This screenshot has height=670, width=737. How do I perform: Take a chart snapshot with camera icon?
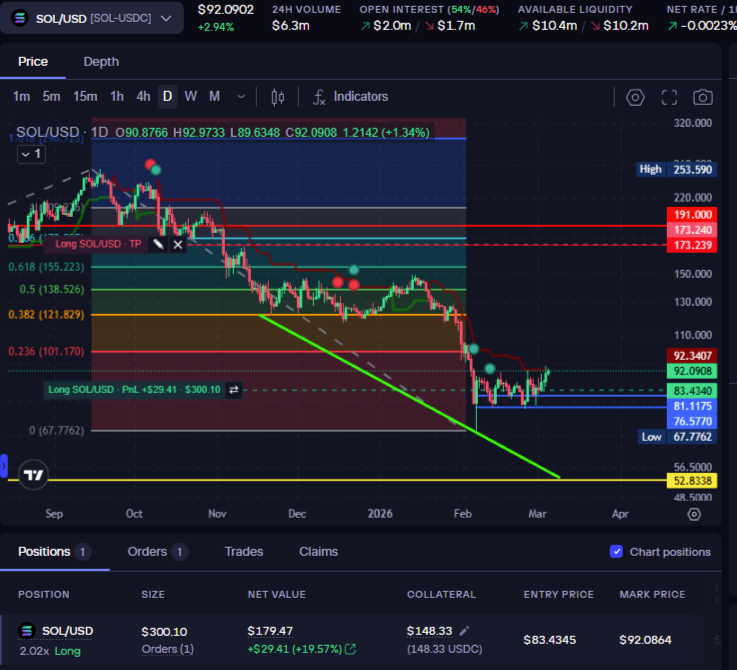pyautogui.click(x=703, y=97)
